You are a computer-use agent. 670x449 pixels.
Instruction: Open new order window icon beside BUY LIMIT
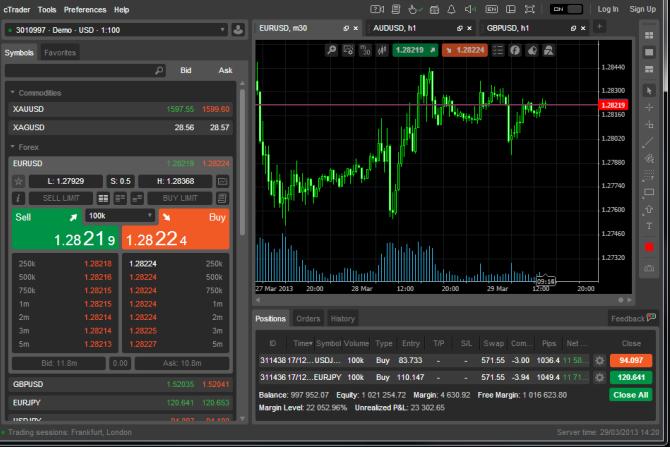coord(222,198)
